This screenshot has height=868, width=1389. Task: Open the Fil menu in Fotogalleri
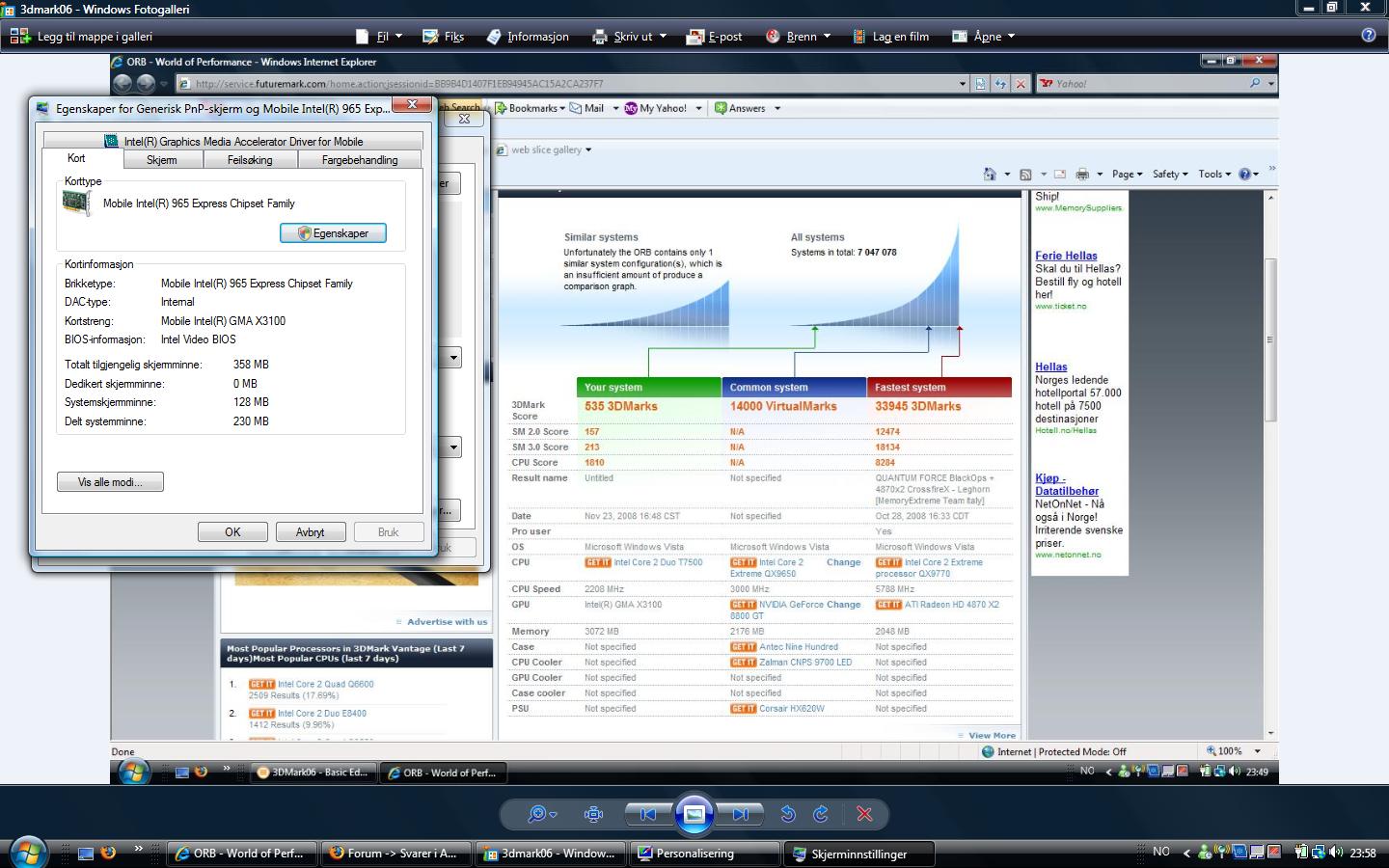point(381,37)
